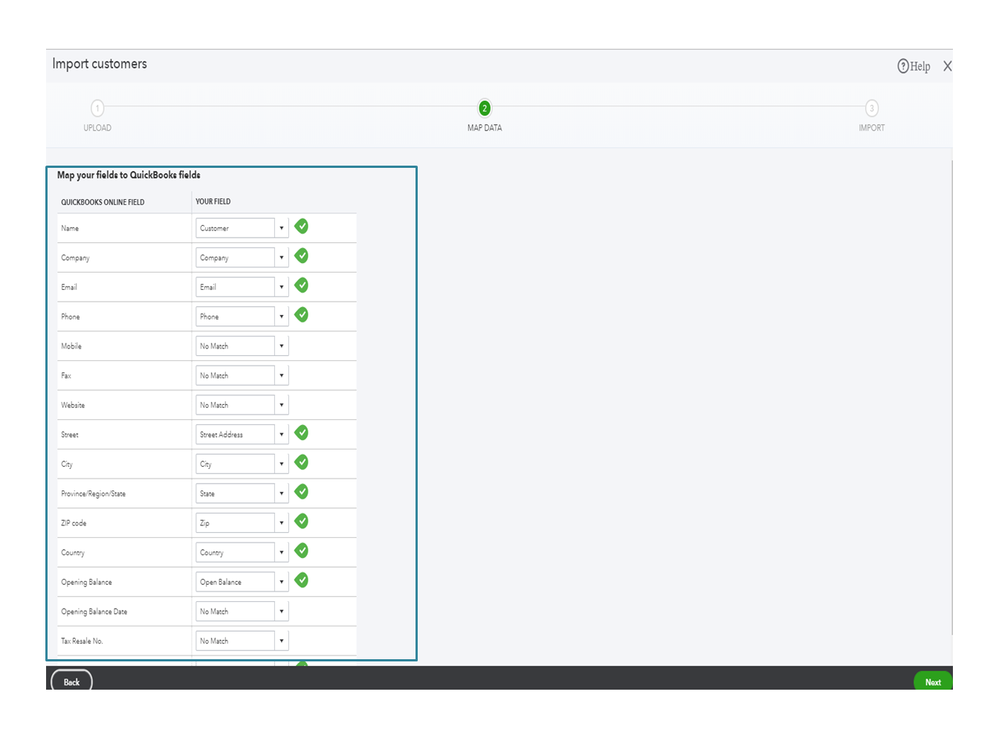Open Street field dropdown showing Street Address
The height and width of the screenshot is (749, 999).
pos(242,434)
